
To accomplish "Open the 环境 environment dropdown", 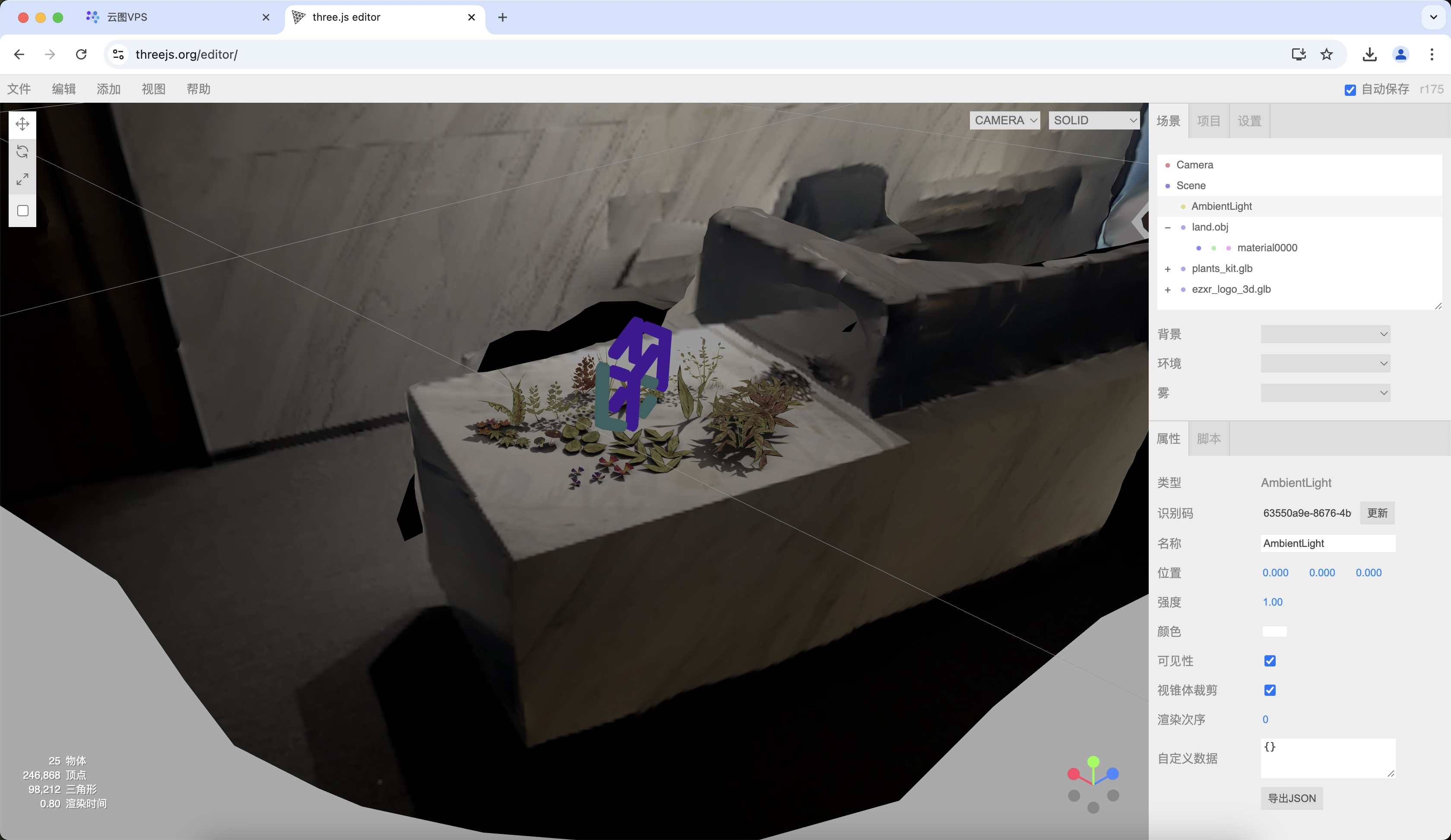I will point(1325,363).
